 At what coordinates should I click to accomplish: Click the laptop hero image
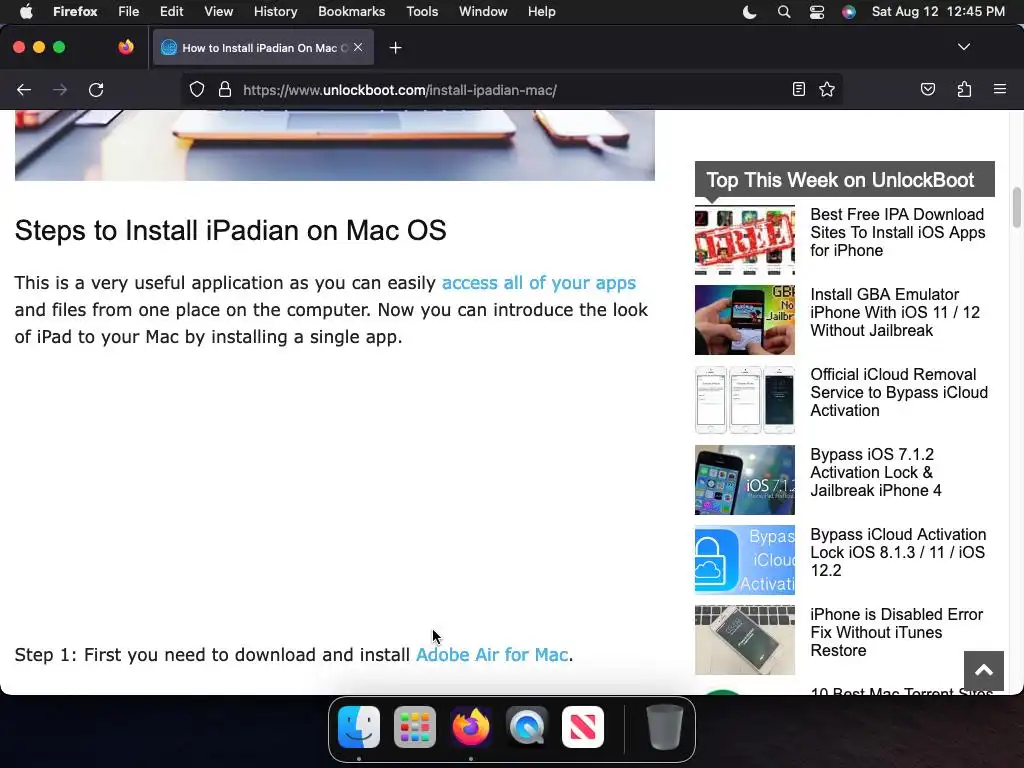334,145
